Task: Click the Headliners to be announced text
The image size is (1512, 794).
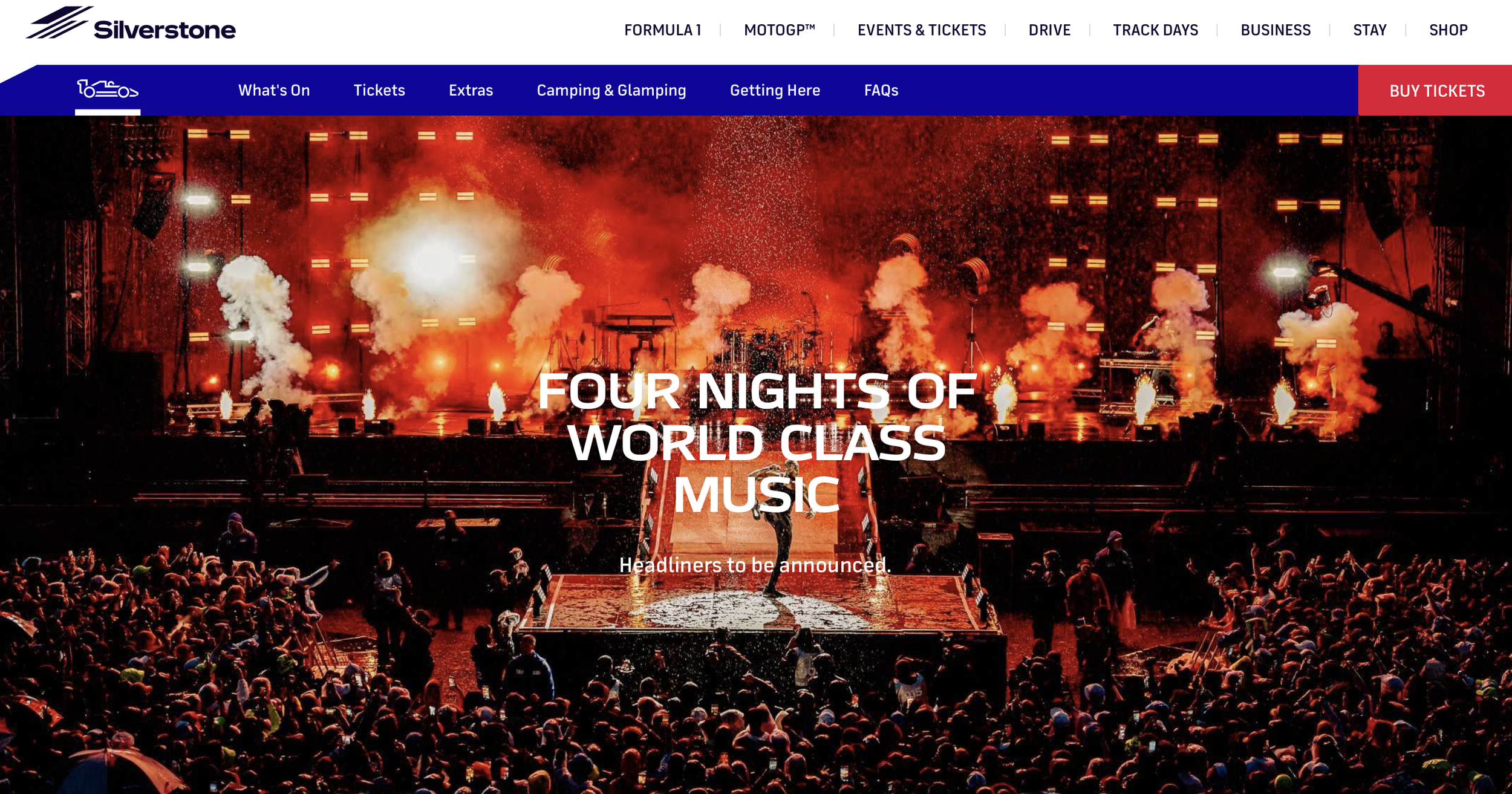Action: pos(755,565)
